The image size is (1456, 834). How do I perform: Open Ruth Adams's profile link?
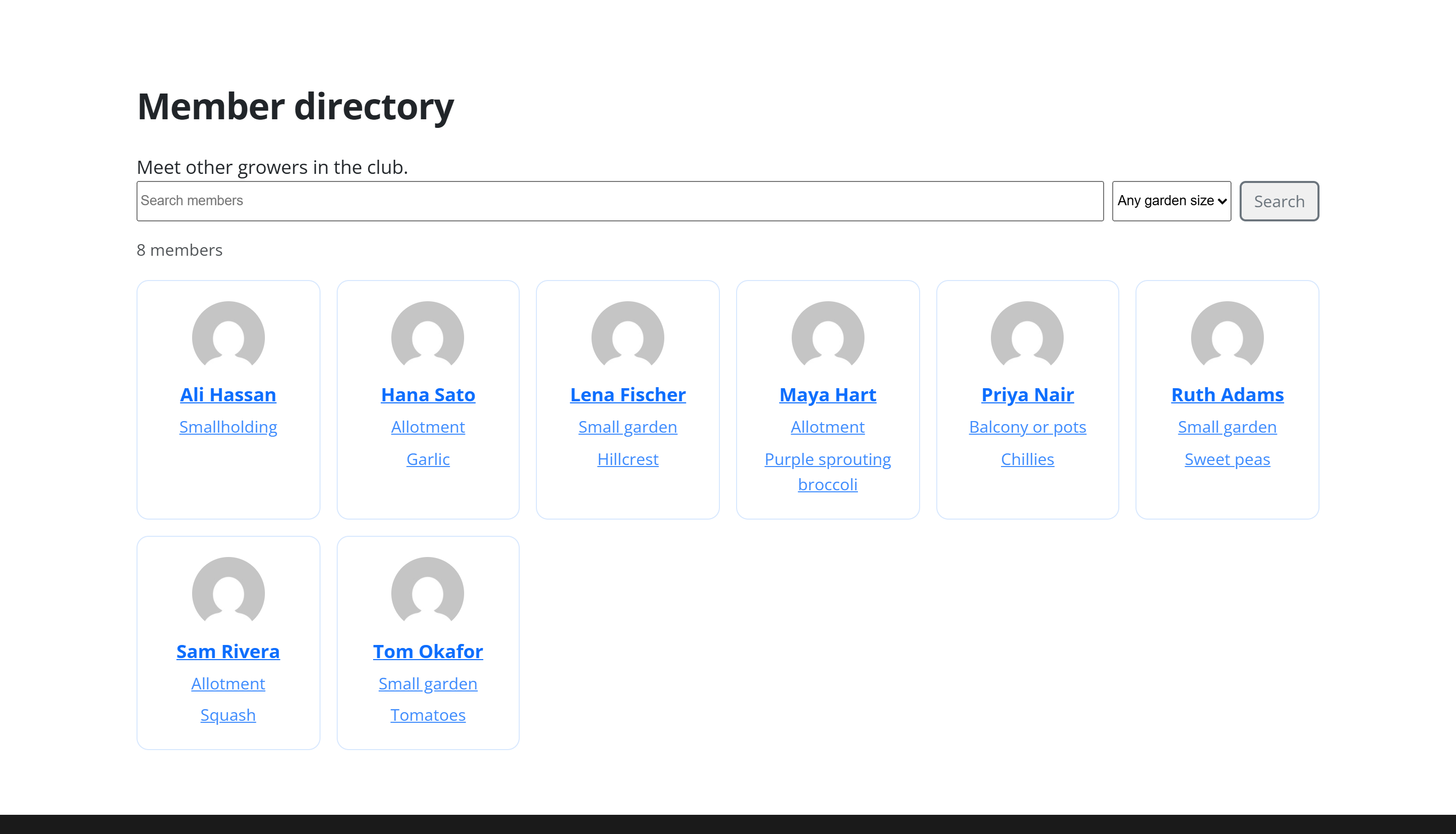pyautogui.click(x=1227, y=395)
